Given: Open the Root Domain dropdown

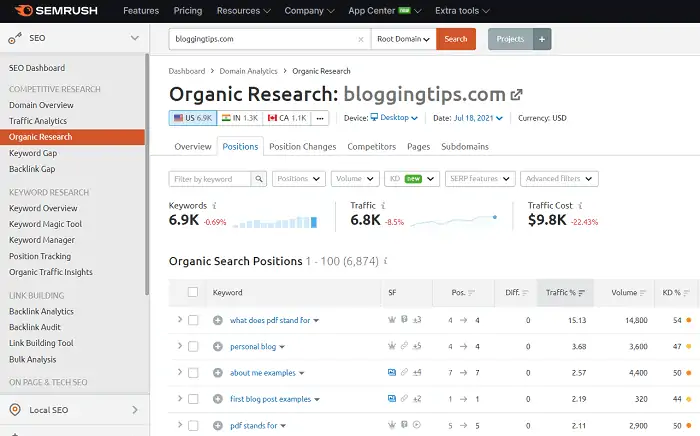Looking at the screenshot, I should 403,39.
